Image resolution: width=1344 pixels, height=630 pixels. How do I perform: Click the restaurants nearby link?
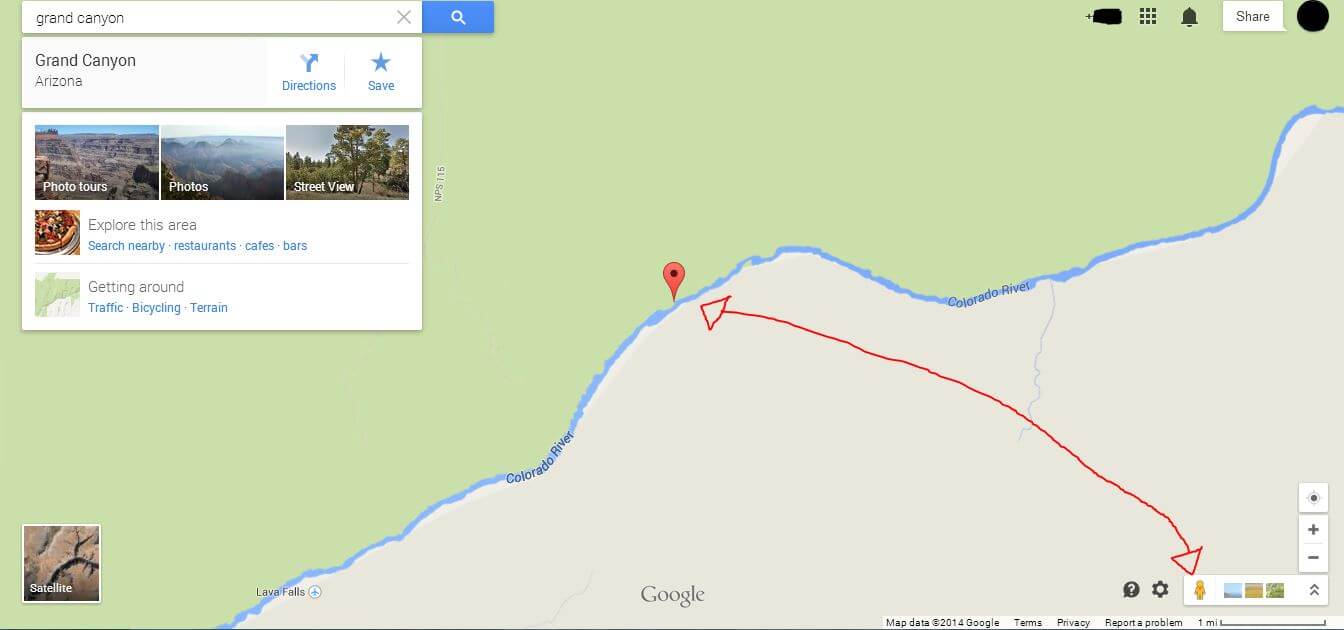coord(205,246)
